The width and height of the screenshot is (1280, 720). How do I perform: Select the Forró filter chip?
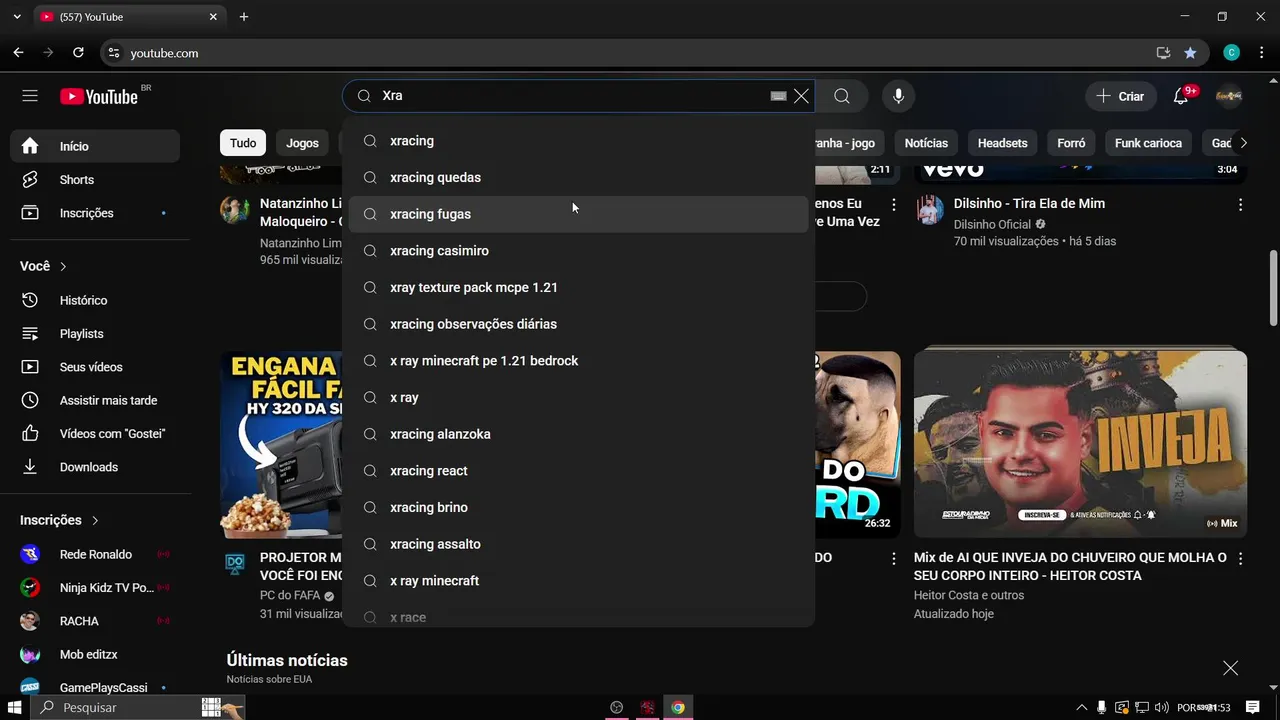(1071, 143)
